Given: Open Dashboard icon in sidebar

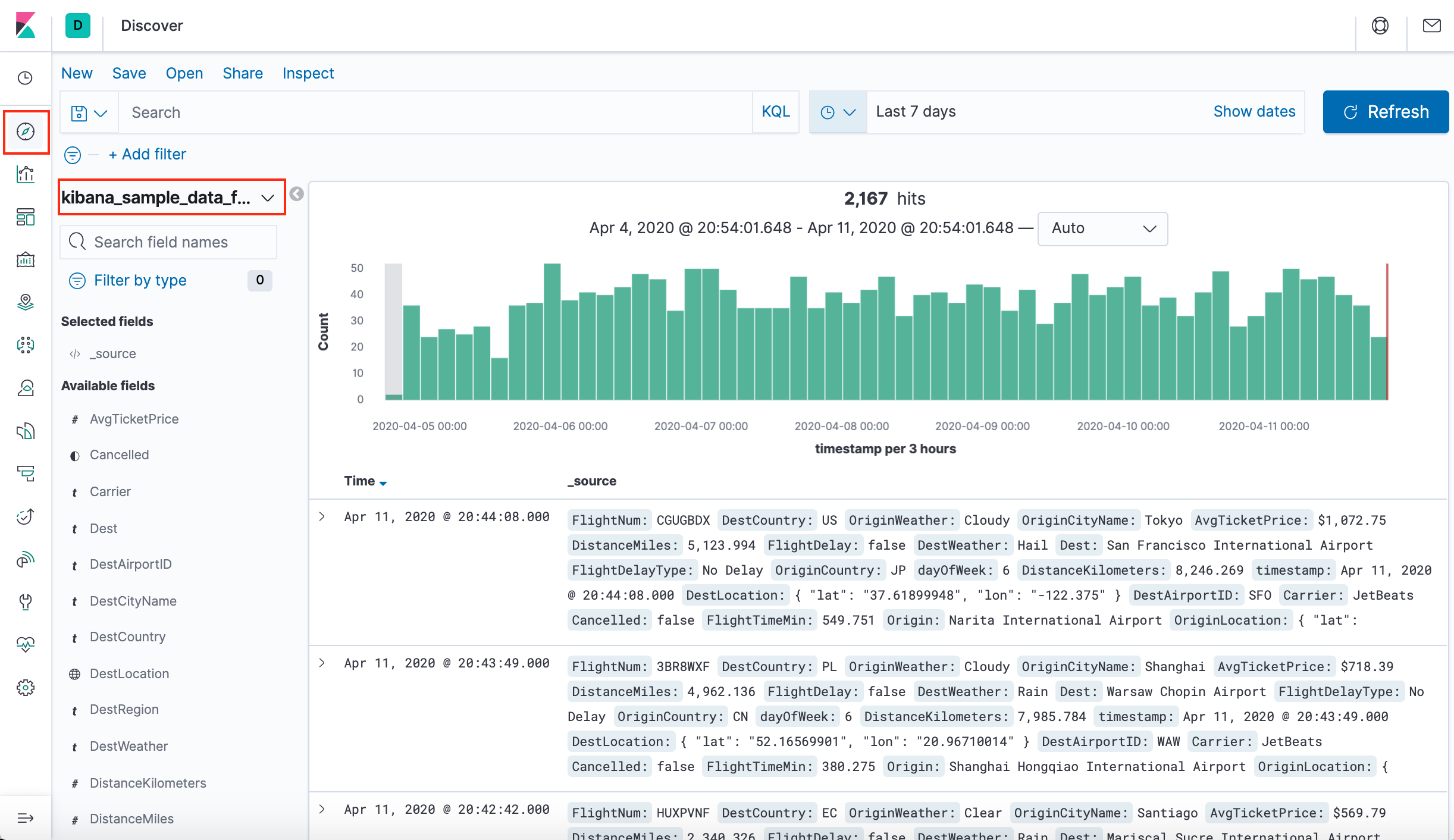Looking at the screenshot, I should click(26, 217).
